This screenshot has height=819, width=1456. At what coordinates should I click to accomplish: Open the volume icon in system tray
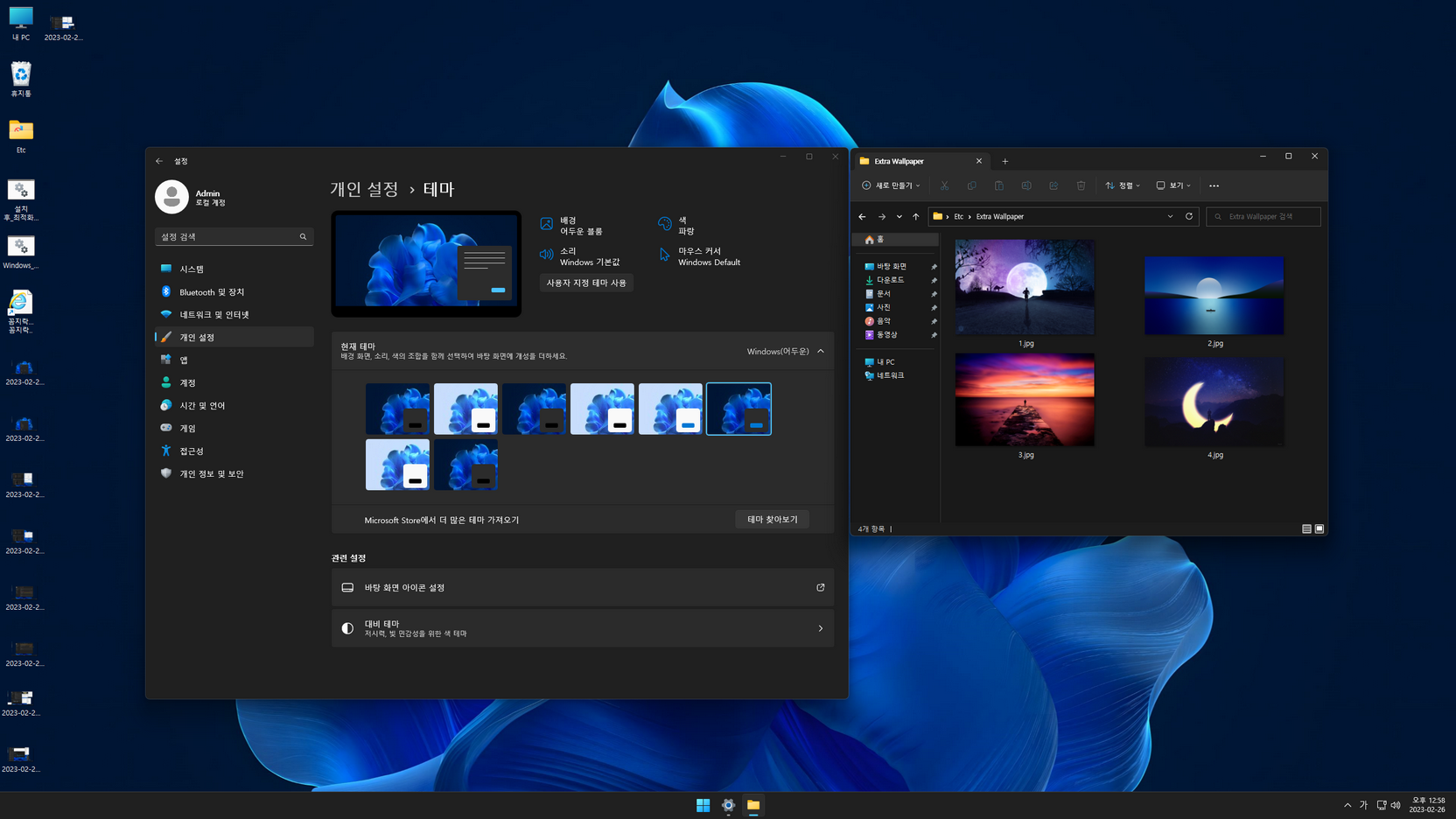click(1396, 805)
